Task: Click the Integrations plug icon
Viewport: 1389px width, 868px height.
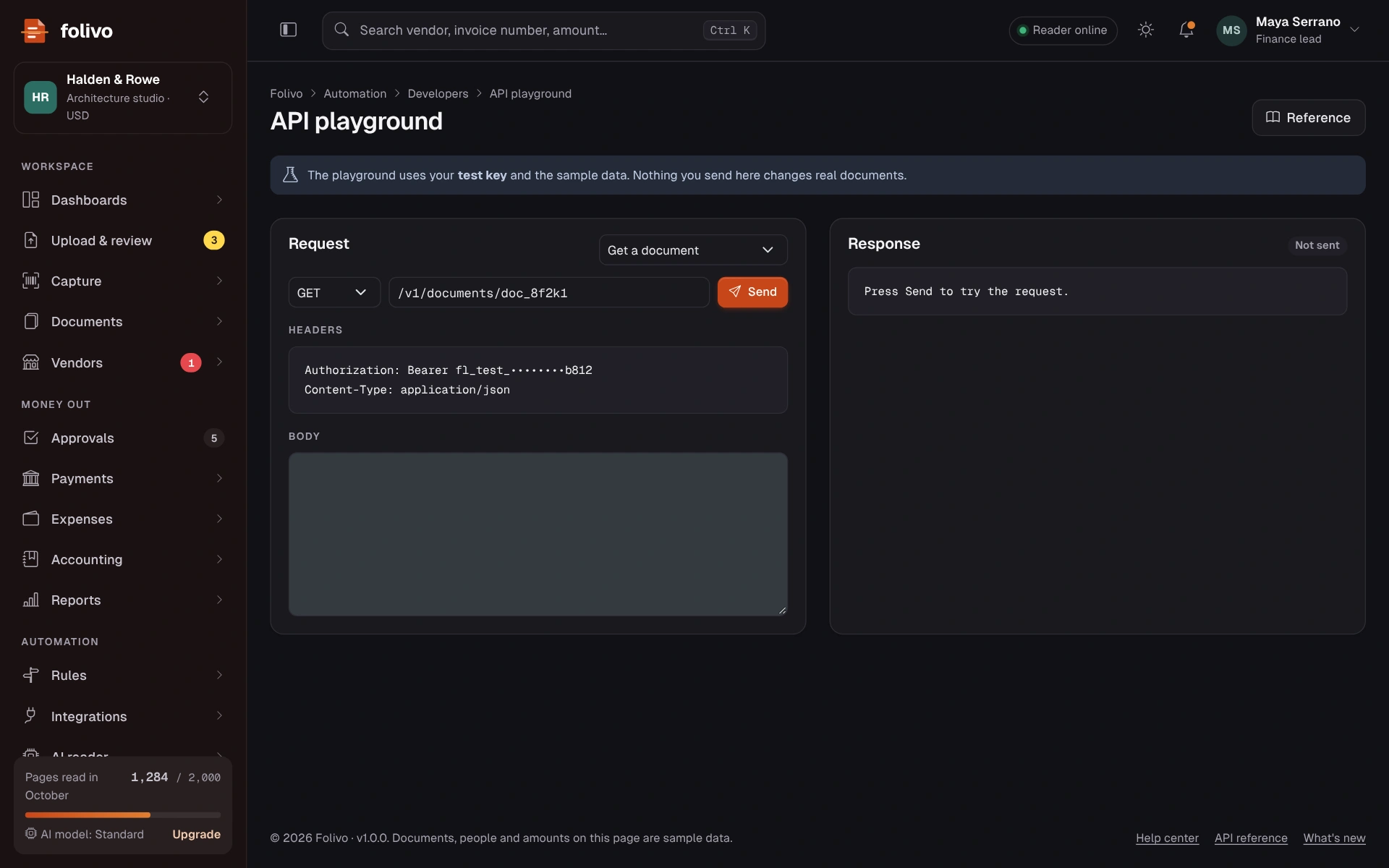Action: [x=30, y=715]
